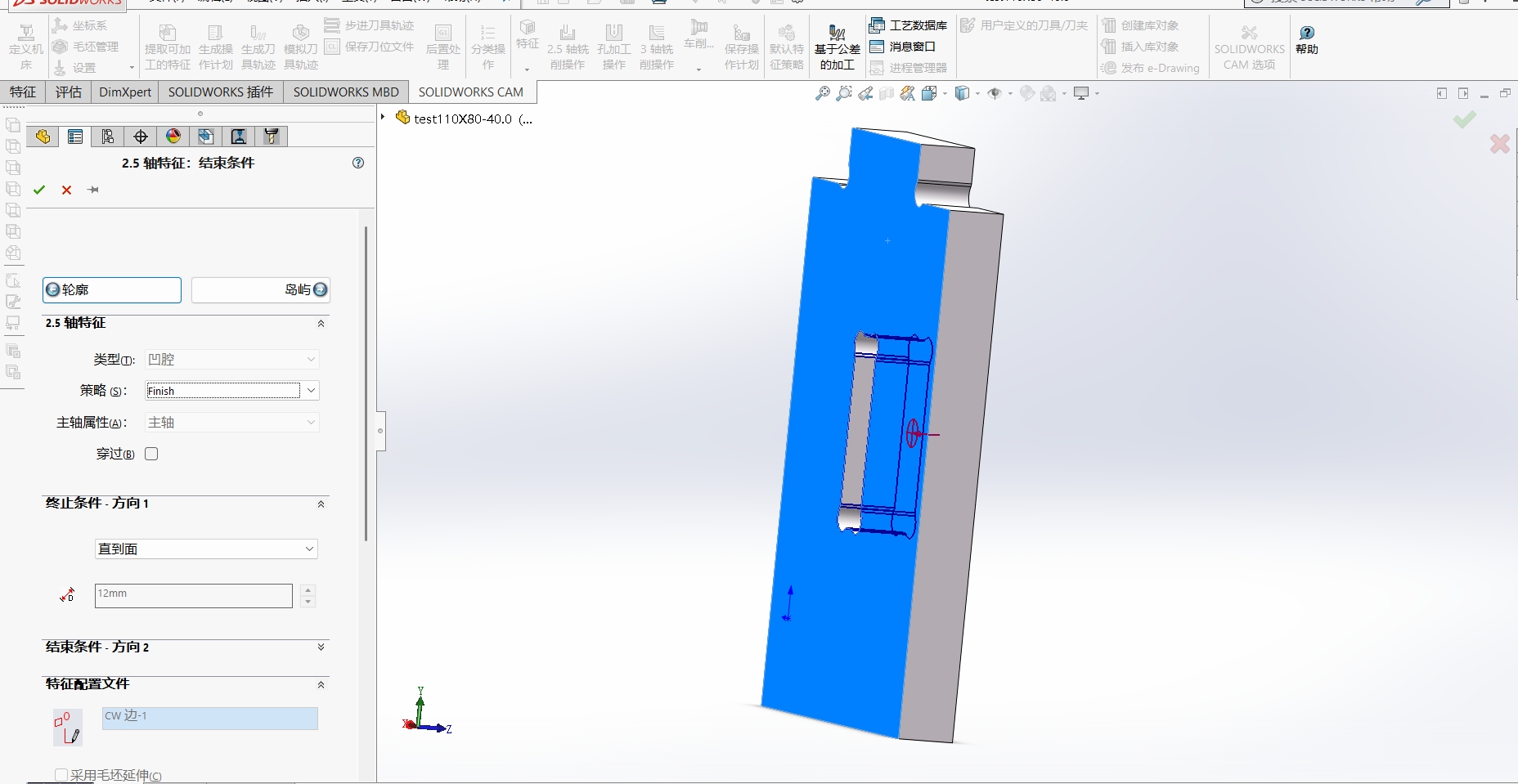Open the DimXpertManager crosshair tab icon

141,137
